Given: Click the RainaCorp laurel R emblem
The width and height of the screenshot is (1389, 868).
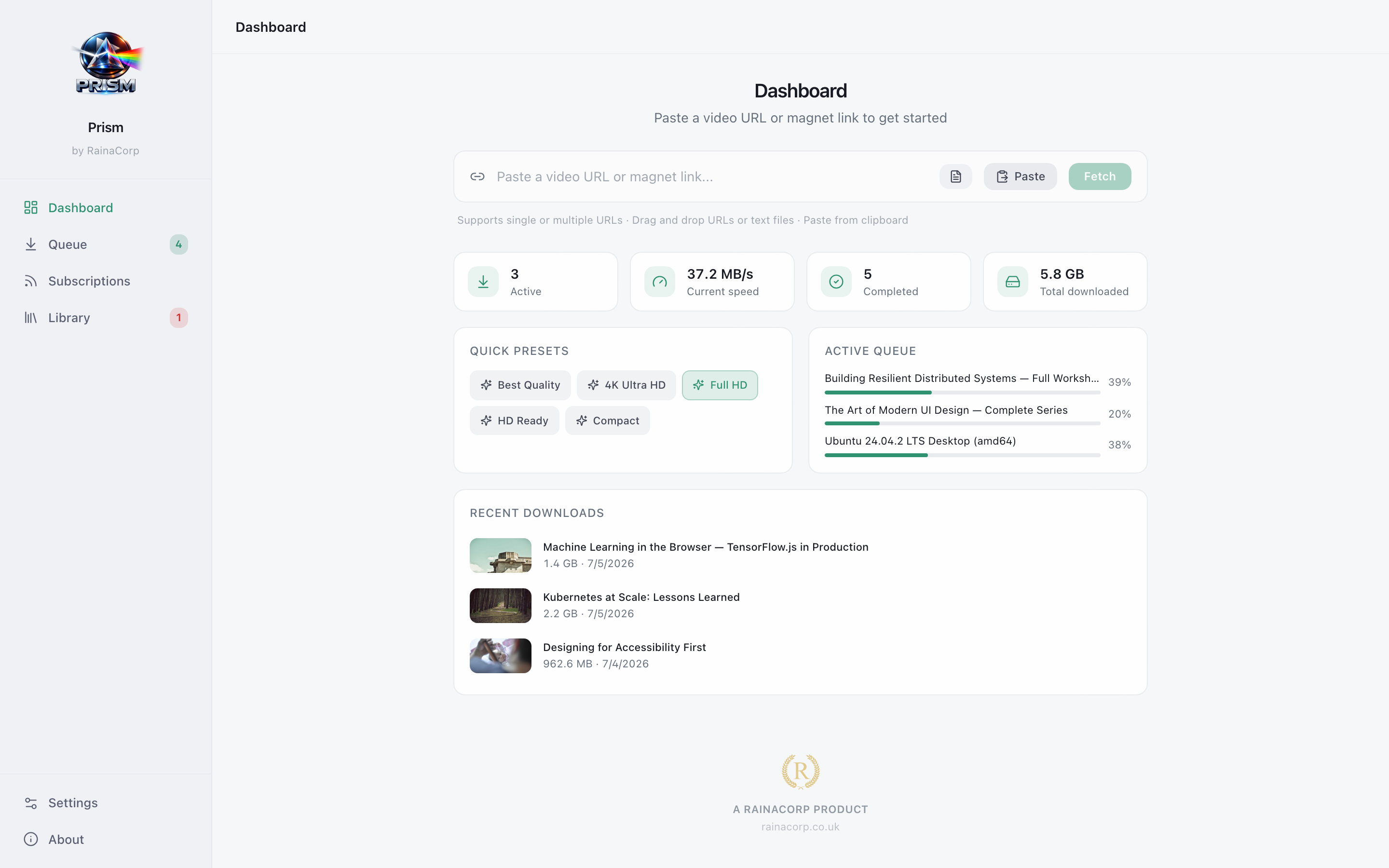Looking at the screenshot, I should click(x=801, y=772).
